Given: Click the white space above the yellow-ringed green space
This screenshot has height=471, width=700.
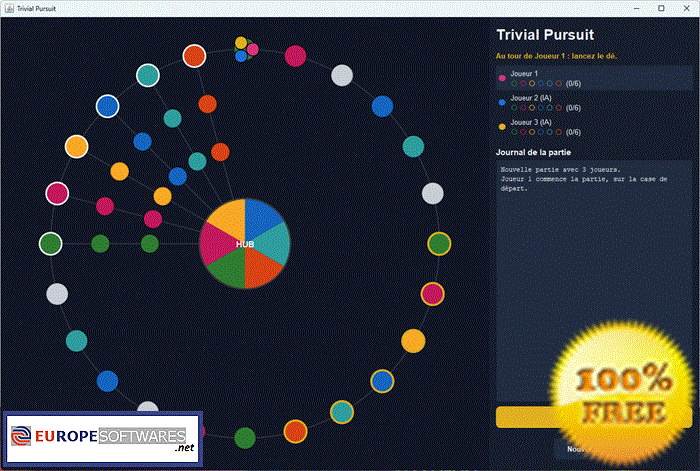Looking at the screenshot, I should pos(433,194).
